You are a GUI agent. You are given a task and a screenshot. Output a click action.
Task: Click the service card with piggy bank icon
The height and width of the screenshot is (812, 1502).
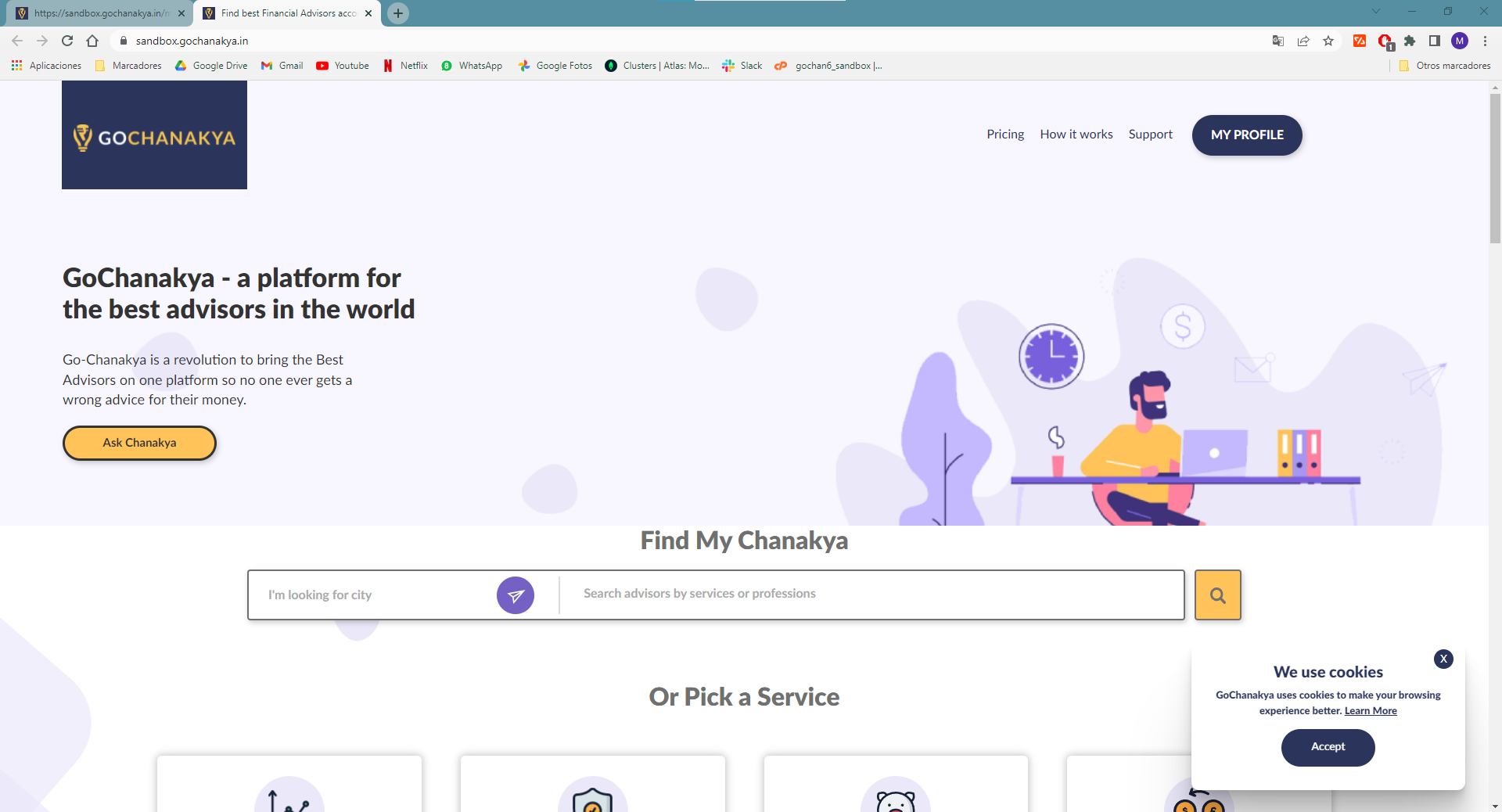point(896,784)
